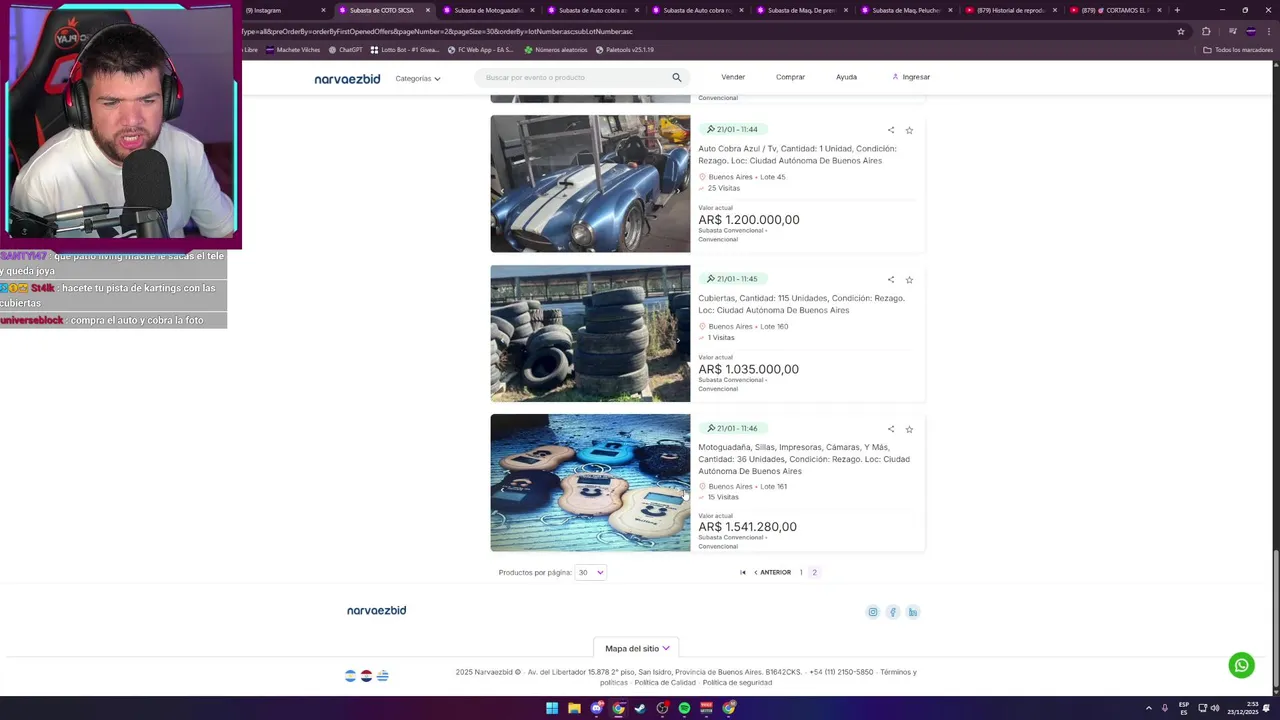Open Motoguadaña lot scales thumbnail
Viewport: 1280px width, 720px height.
pos(590,483)
